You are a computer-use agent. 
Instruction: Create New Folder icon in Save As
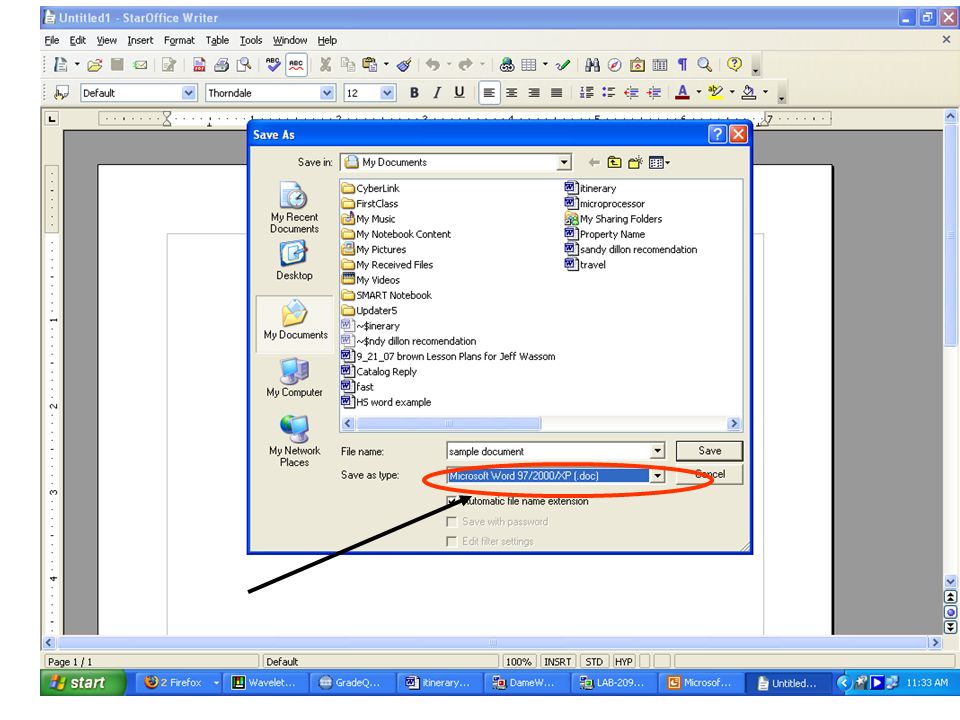click(635, 162)
